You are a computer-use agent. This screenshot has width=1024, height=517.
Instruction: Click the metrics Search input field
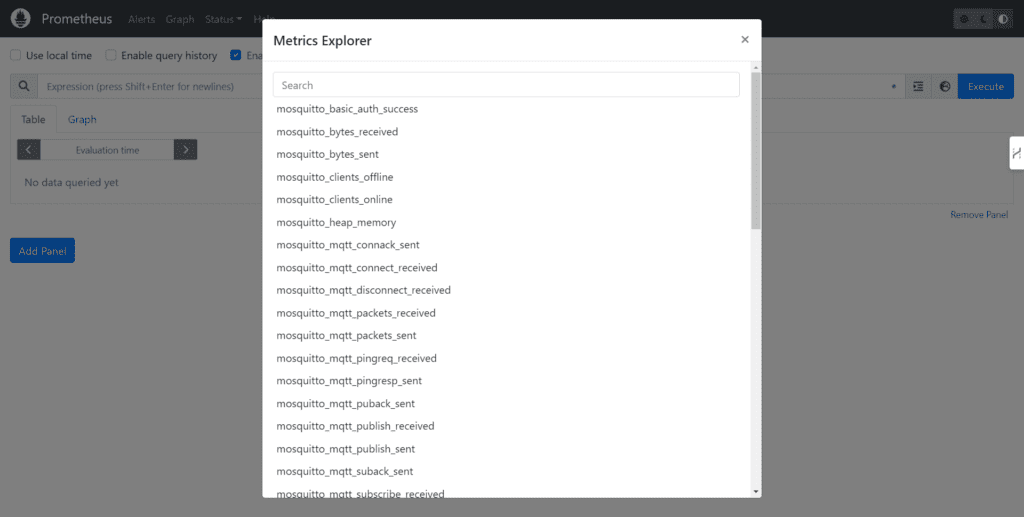pos(506,85)
